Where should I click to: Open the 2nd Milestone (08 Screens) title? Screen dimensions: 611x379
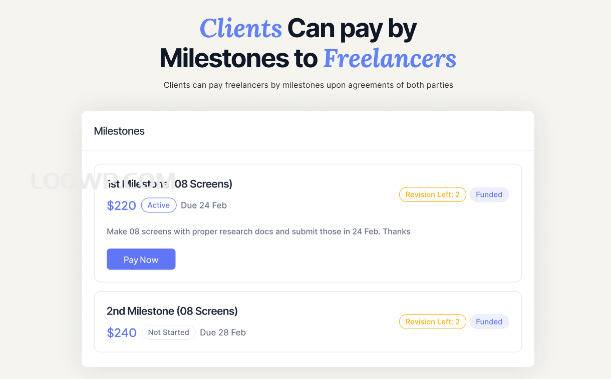pyautogui.click(x=172, y=311)
